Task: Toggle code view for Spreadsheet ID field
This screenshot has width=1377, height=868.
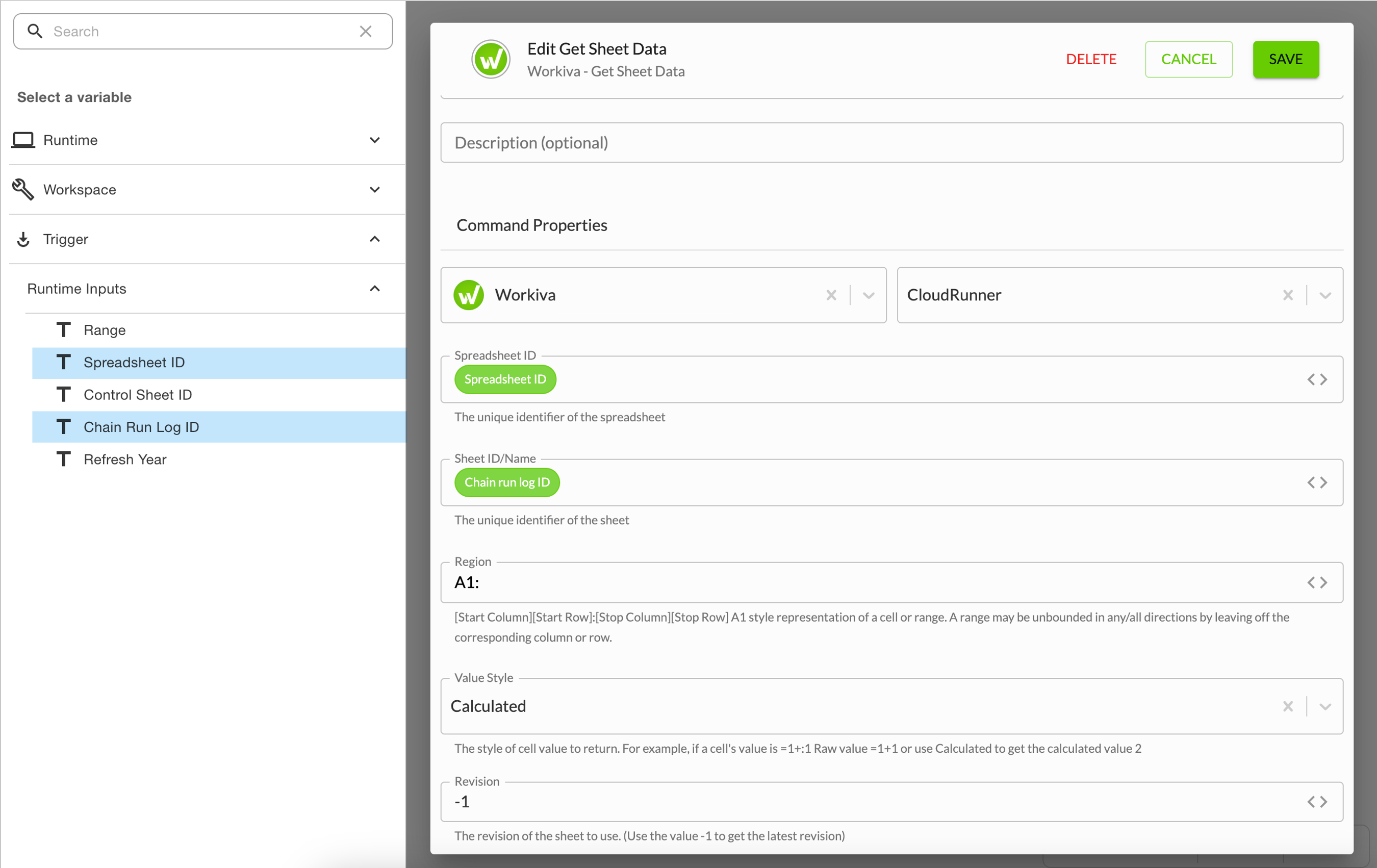Action: click(x=1317, y=379)
